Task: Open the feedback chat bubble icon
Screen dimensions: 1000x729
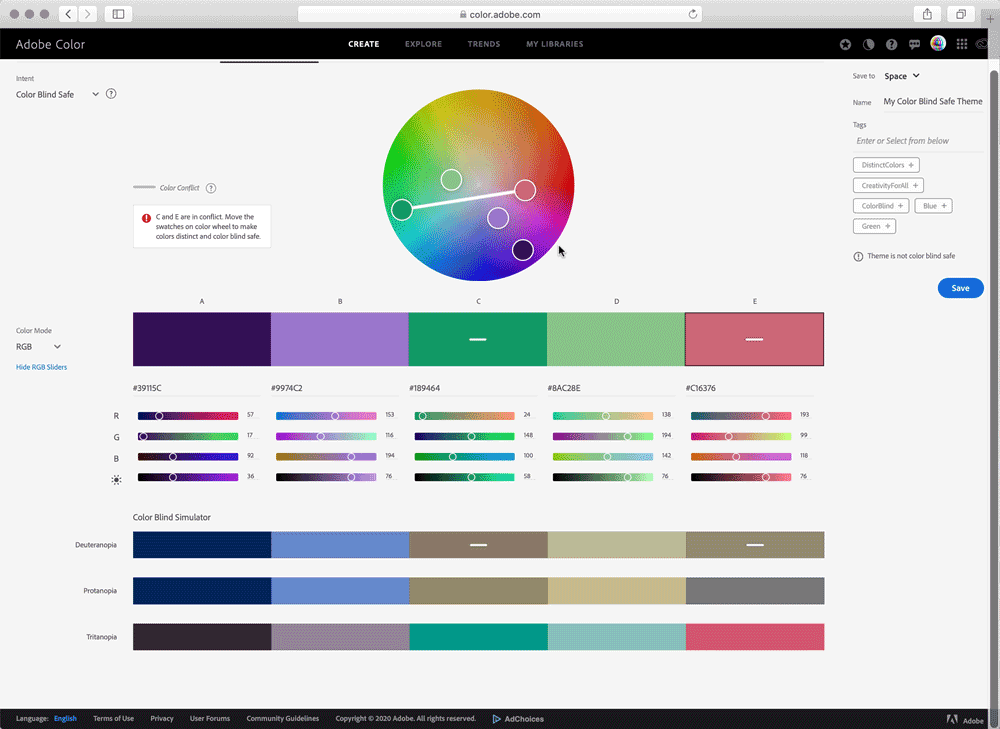Action: 914,44
